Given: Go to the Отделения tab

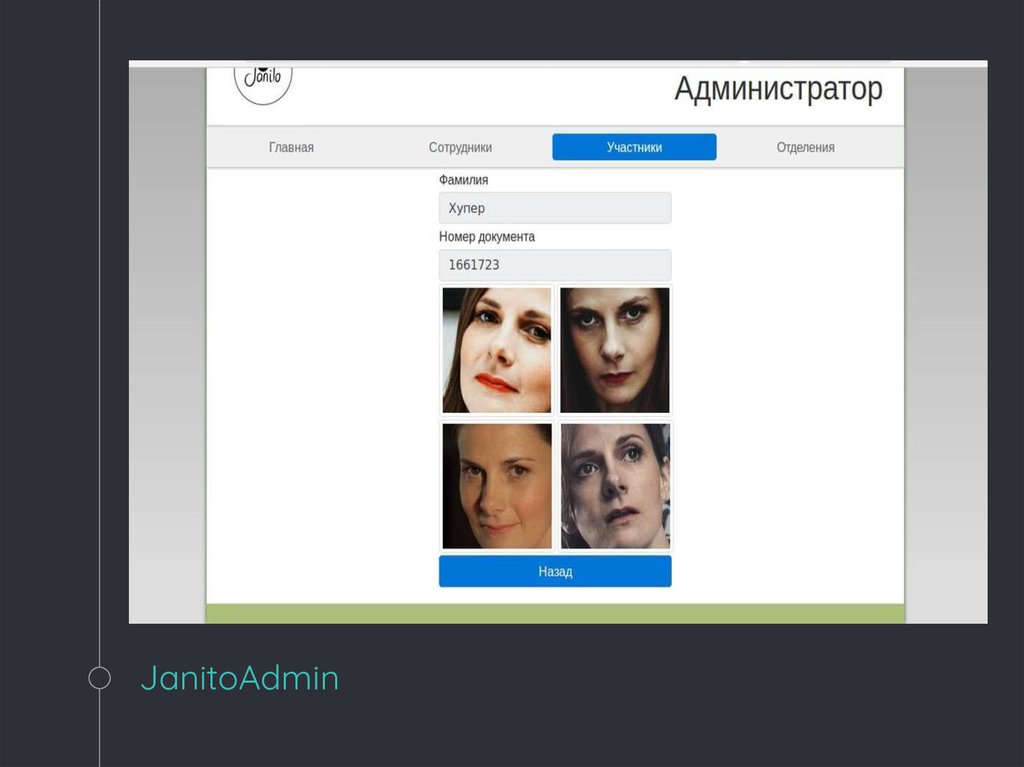Looking at the screenshot, I should point(805,147).
